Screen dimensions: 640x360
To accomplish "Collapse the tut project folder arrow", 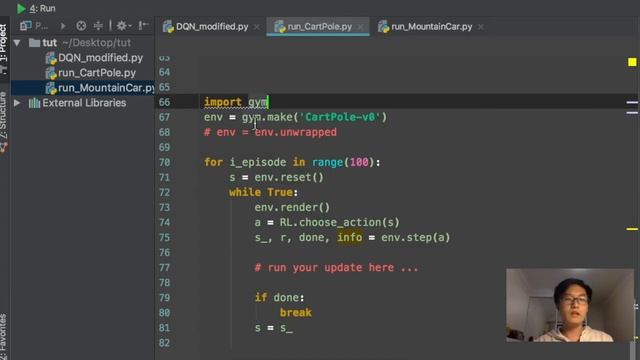I will click(x=17, y=42).
